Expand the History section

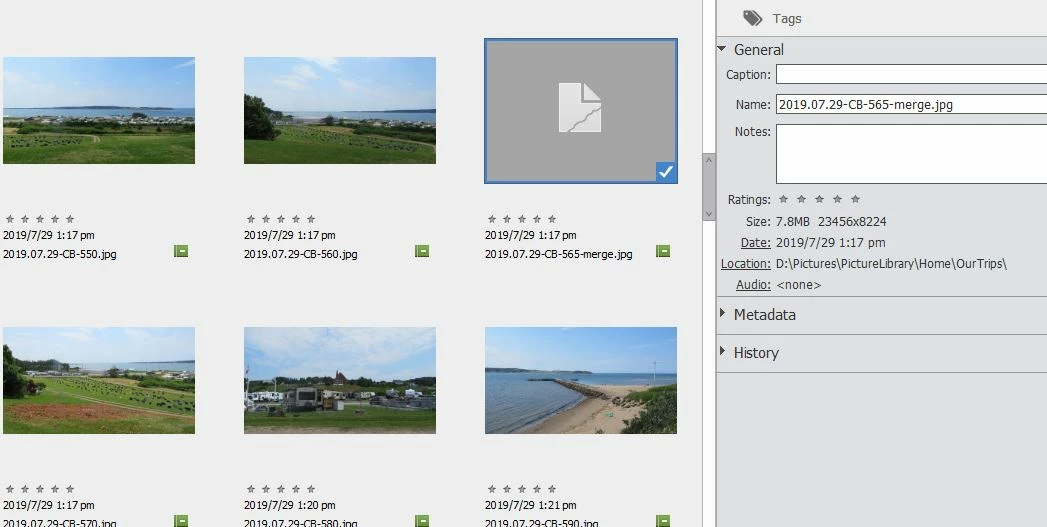click(722, 351)
